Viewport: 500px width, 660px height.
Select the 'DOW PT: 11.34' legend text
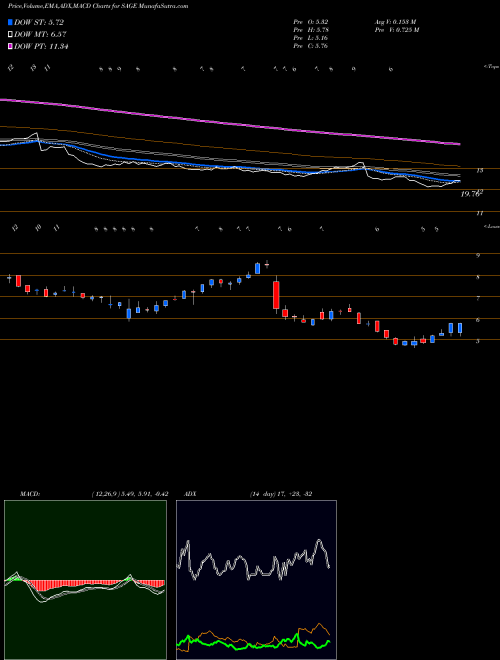pos(41,46)
